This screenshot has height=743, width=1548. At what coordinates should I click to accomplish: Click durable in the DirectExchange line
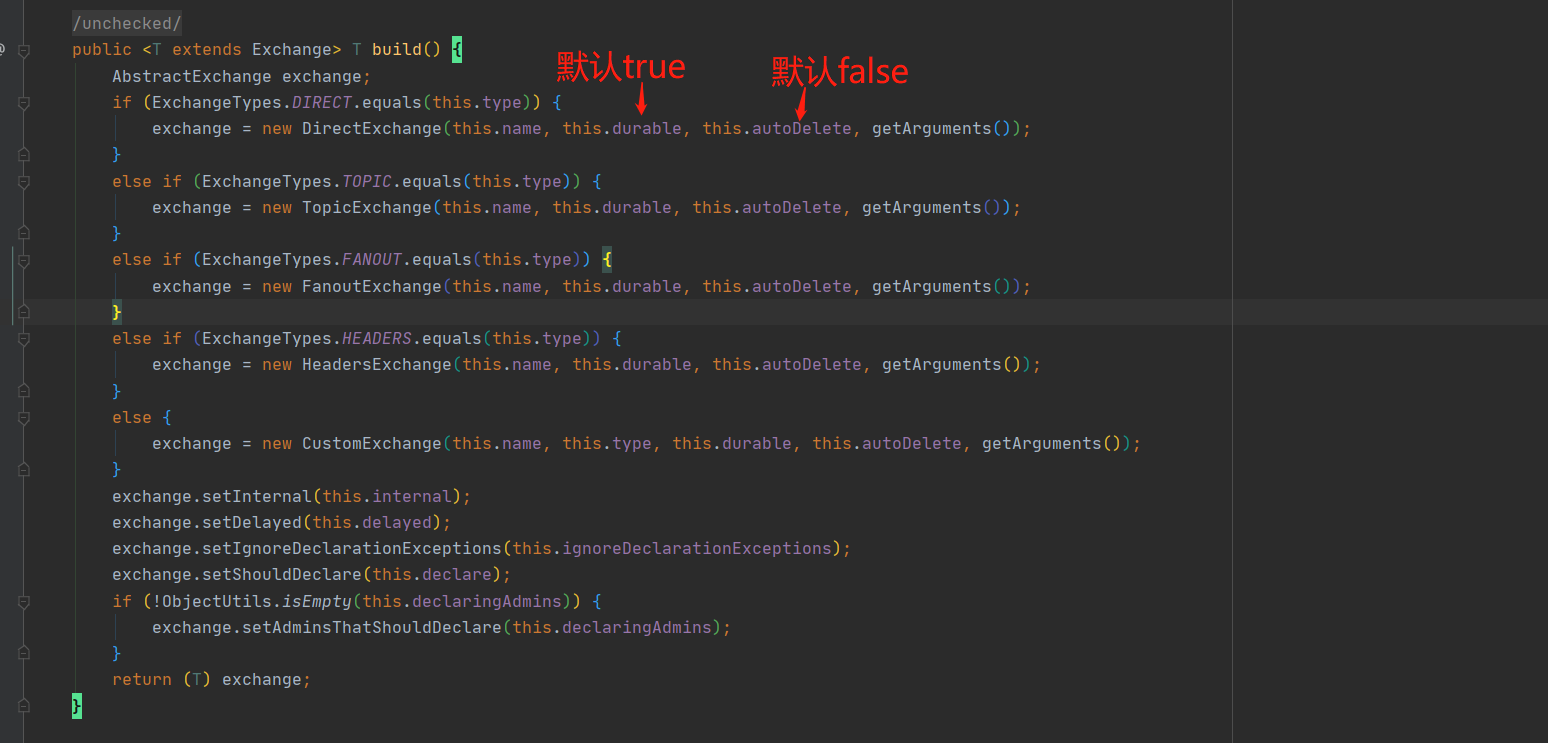pyautogui.click(x=647, y=128)
